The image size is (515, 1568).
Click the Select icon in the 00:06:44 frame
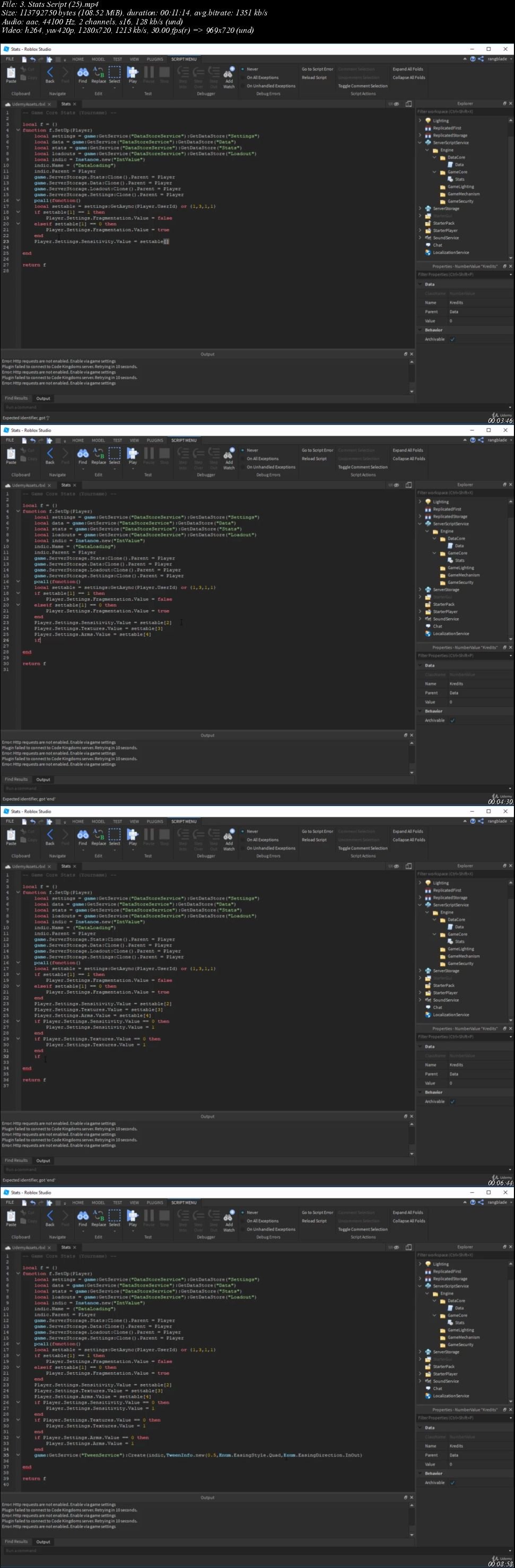[x=115, y=834]
